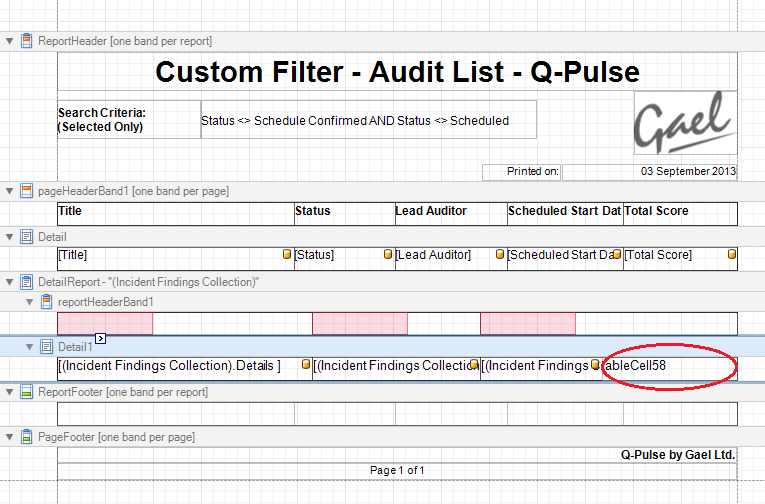
Task: Click binding icon on the third Detail1 cell, [(Incident Findings
Action: pyautogui.click(x=595, y=364)
